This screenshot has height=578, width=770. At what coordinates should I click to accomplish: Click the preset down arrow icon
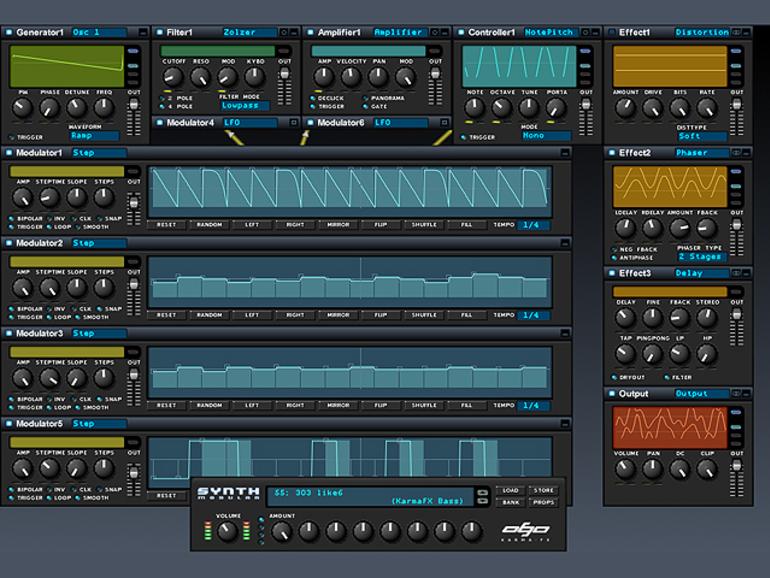pyautogui.click(x=483, y=501)
